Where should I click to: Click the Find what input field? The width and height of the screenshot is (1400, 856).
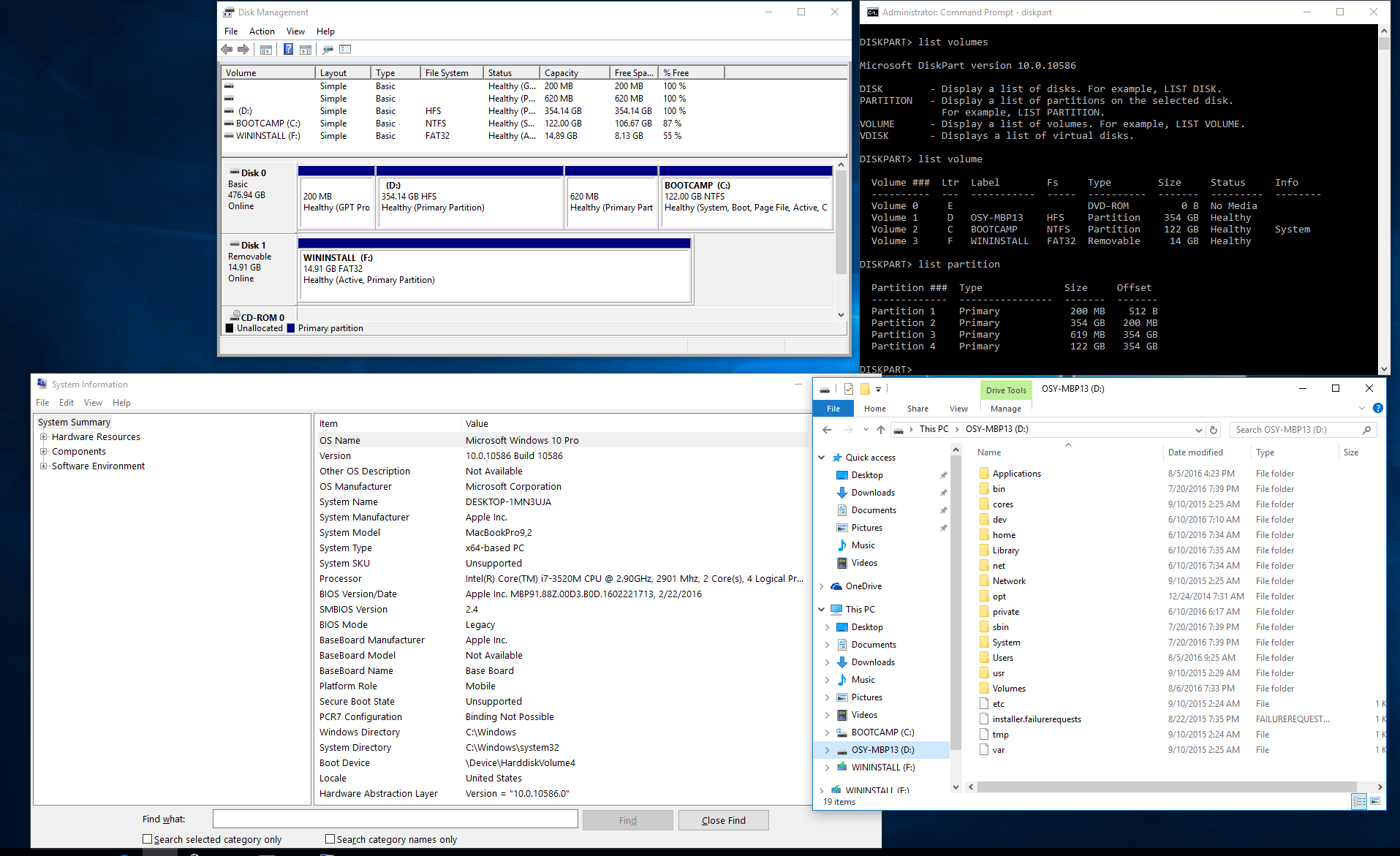[x=395, y=819]
